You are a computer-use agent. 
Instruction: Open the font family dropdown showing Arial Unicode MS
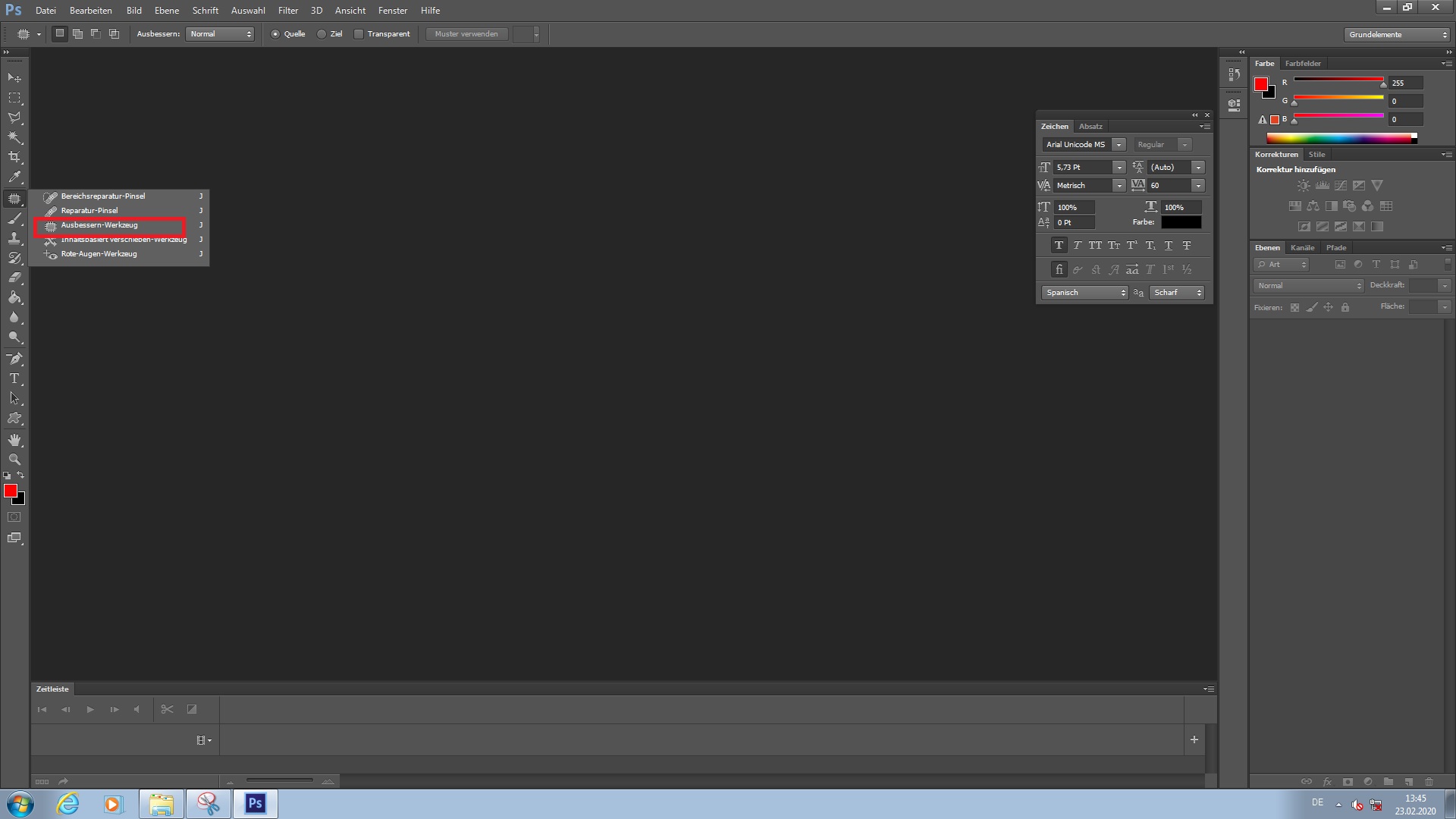1082,144
